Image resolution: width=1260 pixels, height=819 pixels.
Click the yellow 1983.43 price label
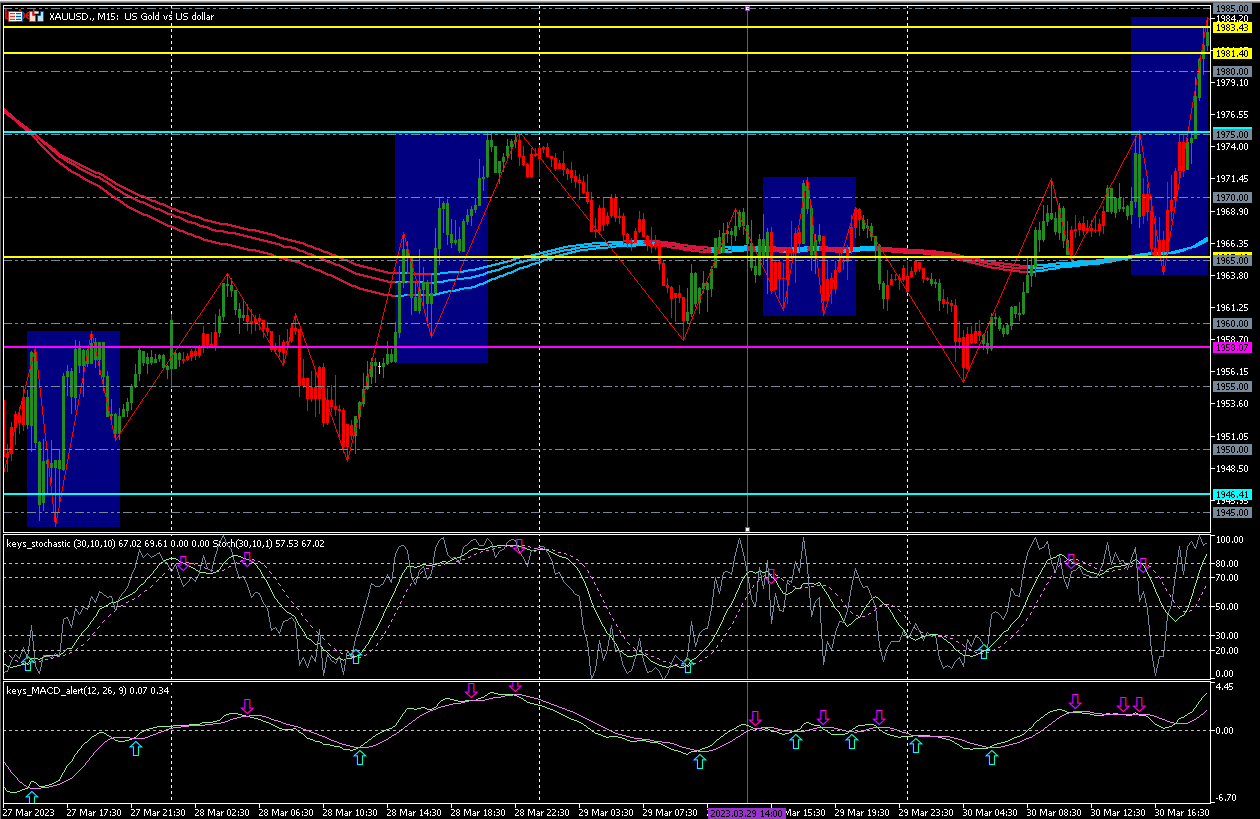click(x=1231, y=28)
